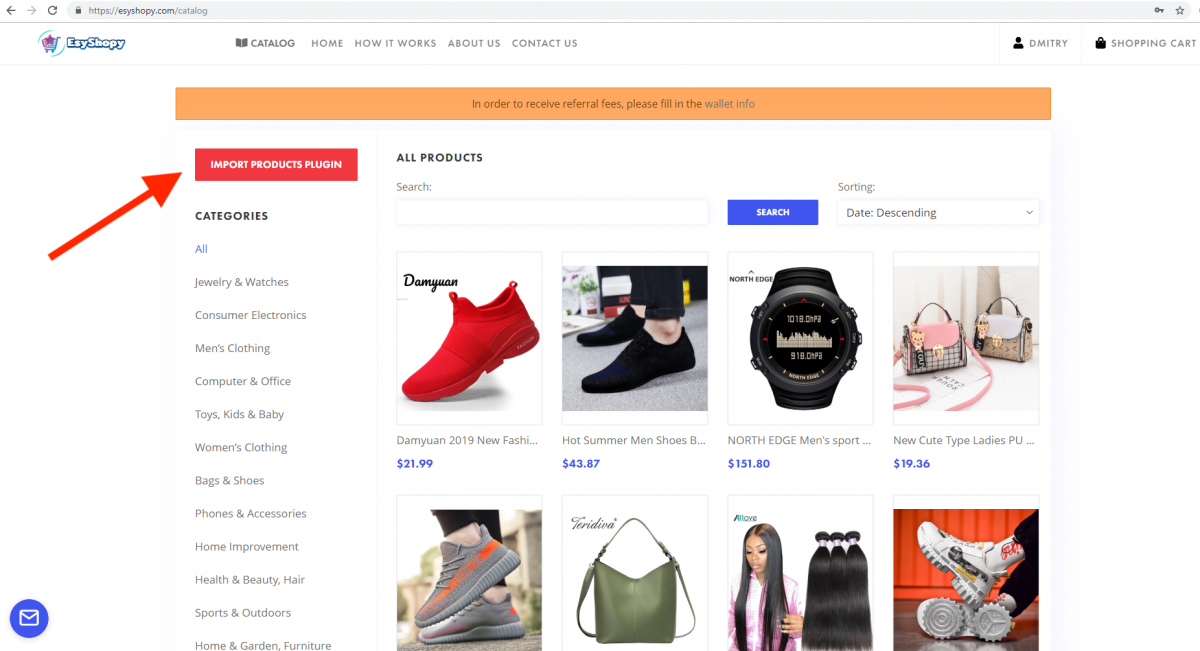This screenshot has height=651, width=1200.
Task: Open the DMITRY user account menu
Action: (x=1040, y=43)
